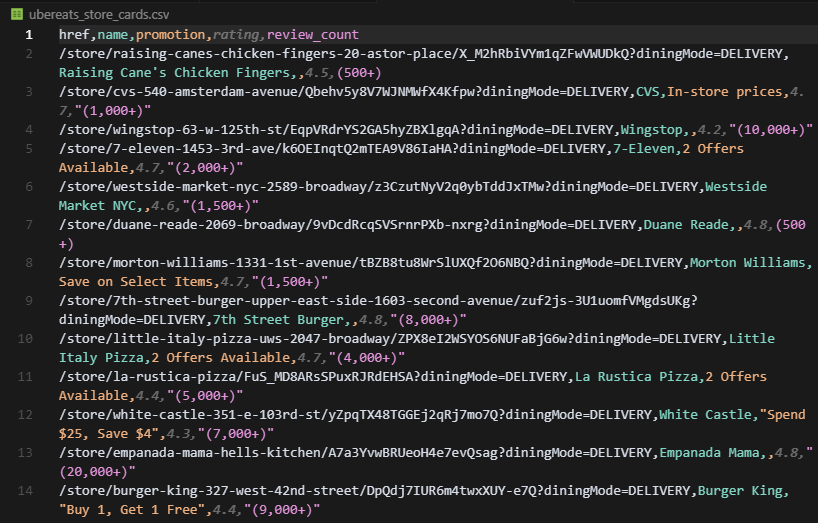Click the raising-canes store href path
The width and height of the screenshot is (818, 523).
click(422, 53)
